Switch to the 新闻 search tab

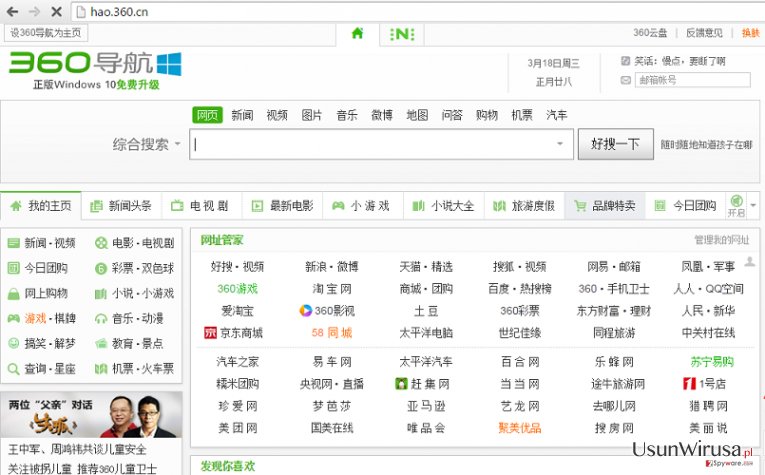[242, 115]
